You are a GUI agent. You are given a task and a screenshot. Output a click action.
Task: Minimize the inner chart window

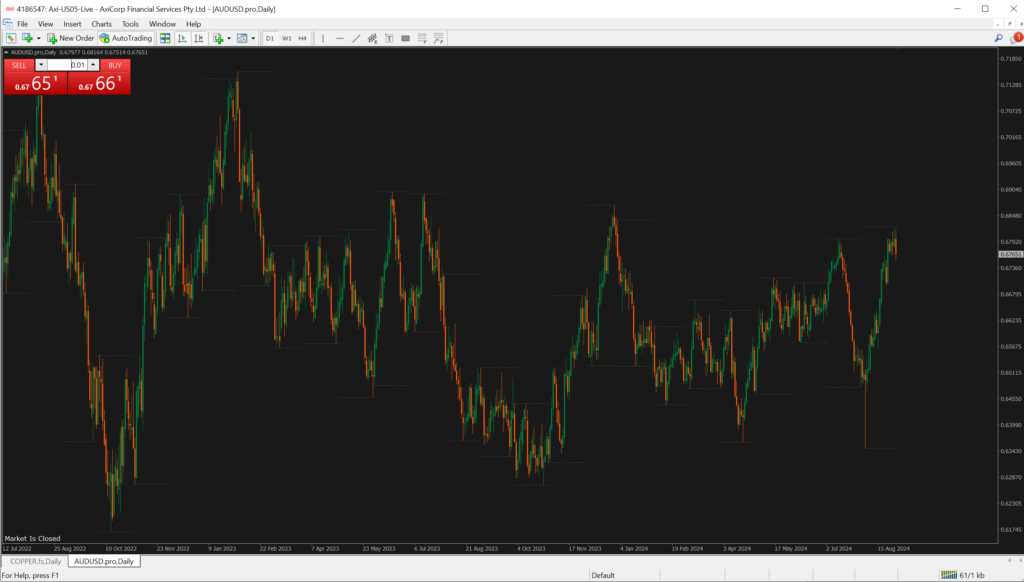[x=997, y=24]
